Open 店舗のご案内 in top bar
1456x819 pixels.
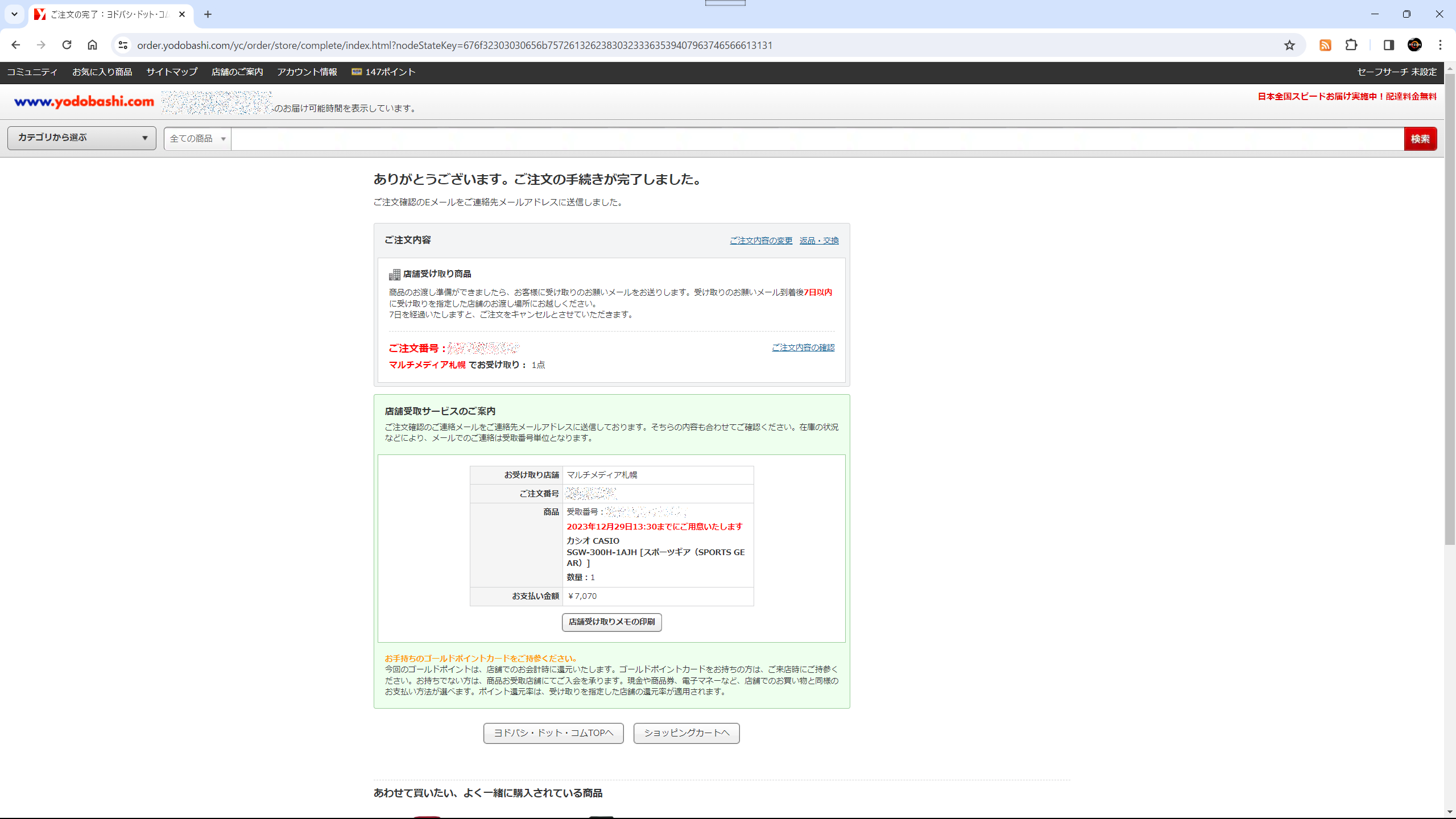pyautogui.click(x=237, y=72)
